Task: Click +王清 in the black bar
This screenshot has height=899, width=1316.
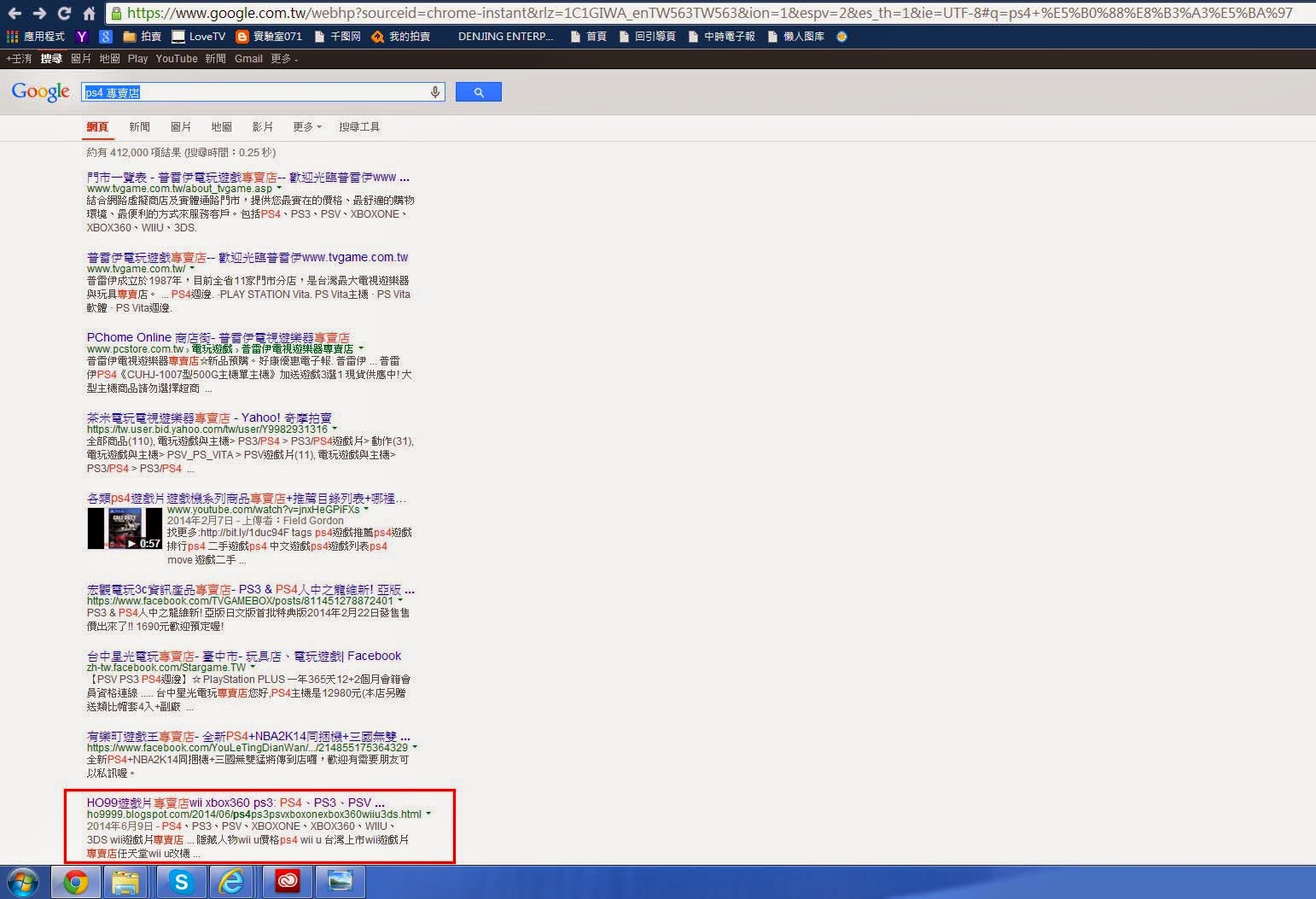Action: 19,59
